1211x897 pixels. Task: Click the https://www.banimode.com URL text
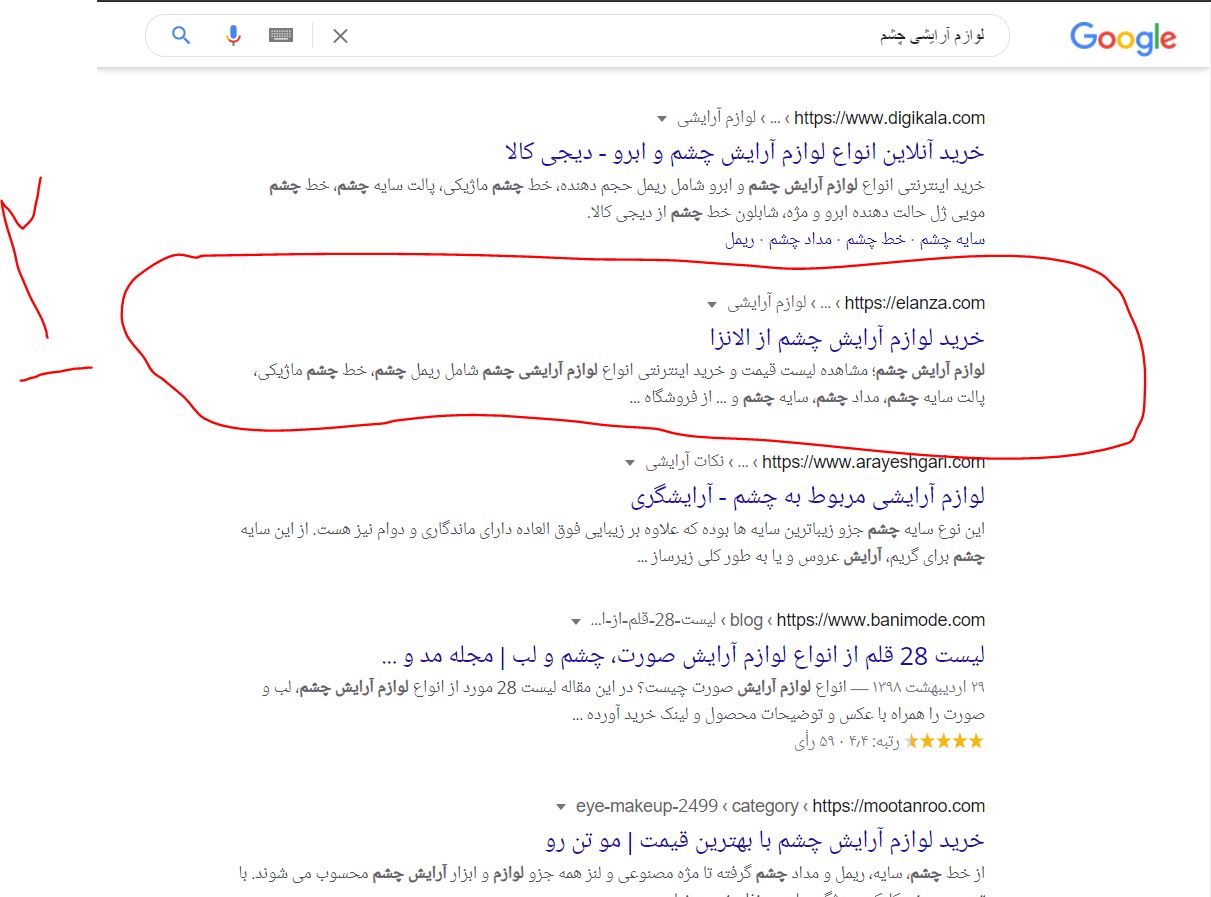click(881, 620)
